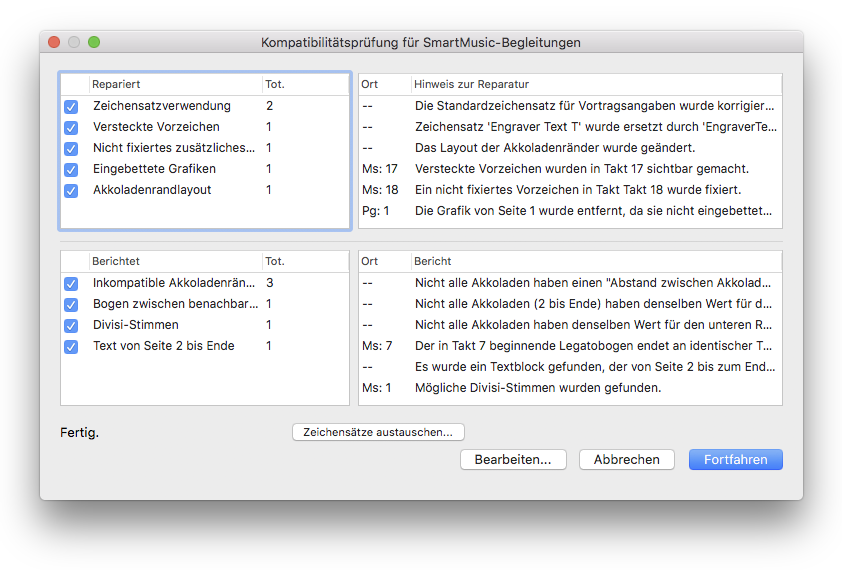The width and height of the screenshot is (842, 570).
Task: Select the Eingebettete Grafiken row text
Action: [154, 169]
